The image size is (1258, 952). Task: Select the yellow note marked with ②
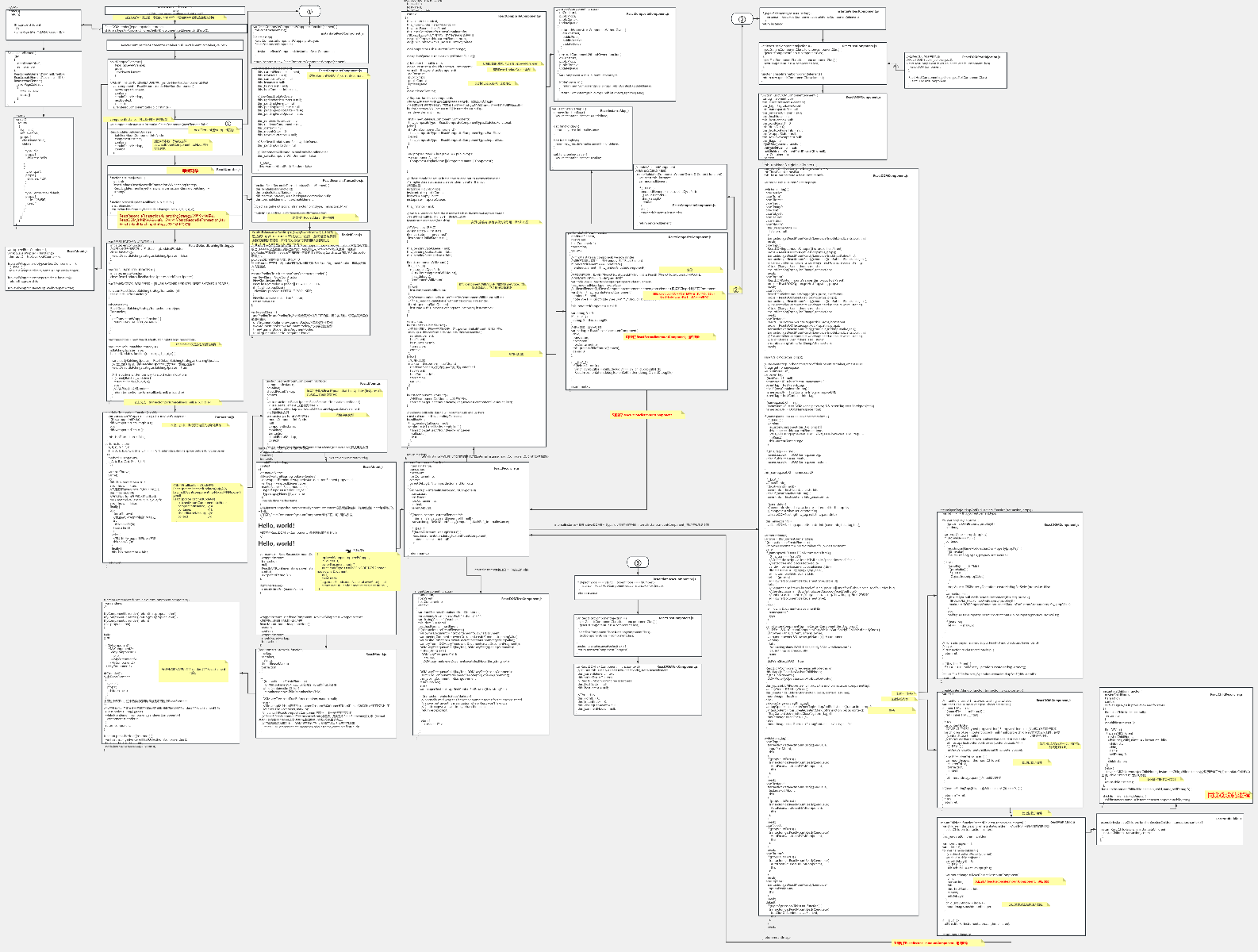[736, 290]
